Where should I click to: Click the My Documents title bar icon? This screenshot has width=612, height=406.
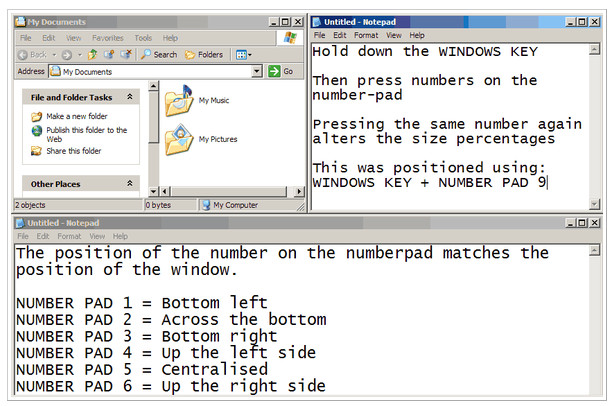point(20,21)
